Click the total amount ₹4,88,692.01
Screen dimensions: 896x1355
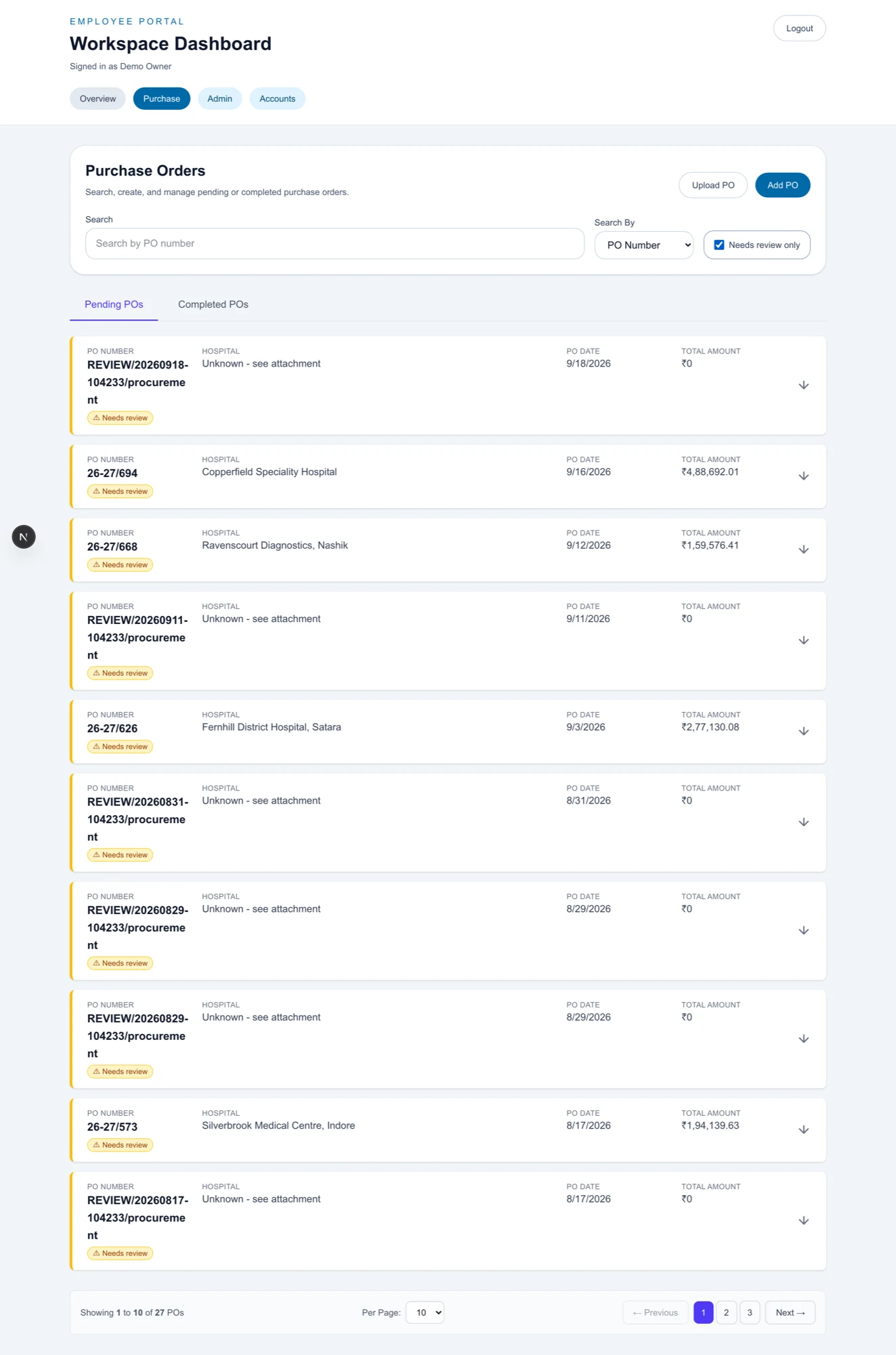click(x=710, y=472)
